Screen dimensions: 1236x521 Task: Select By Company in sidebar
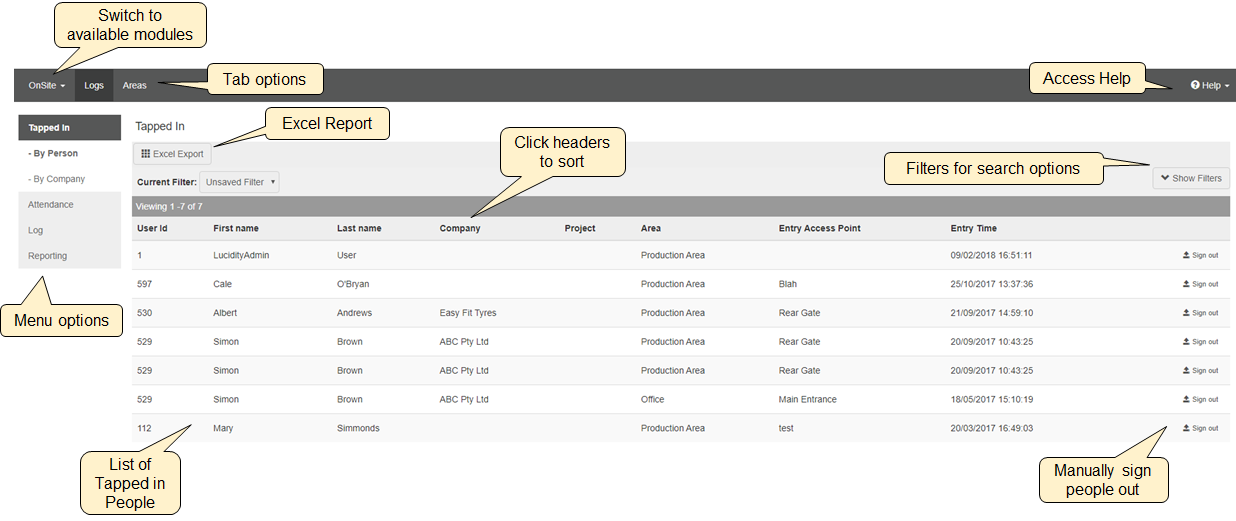59,179
